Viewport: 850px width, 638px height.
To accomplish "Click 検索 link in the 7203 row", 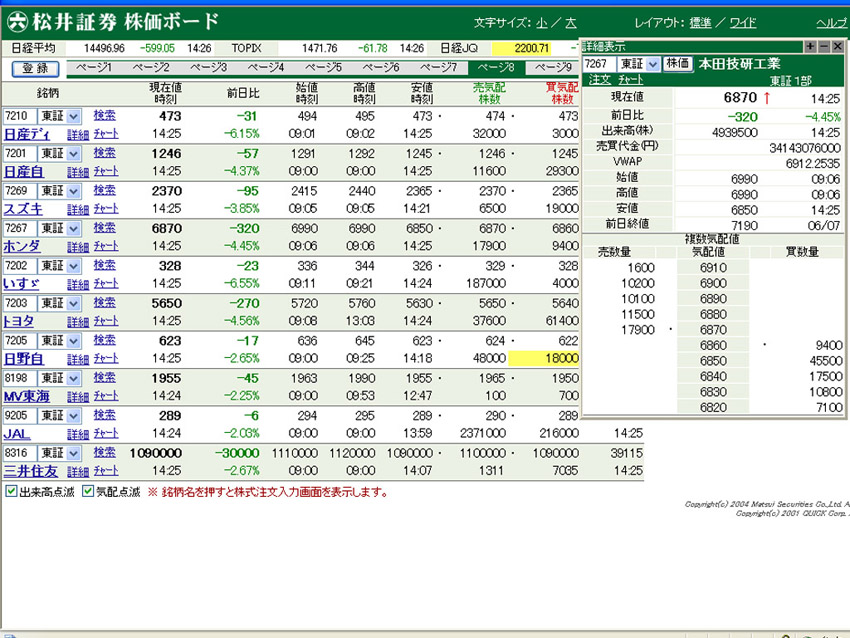I will [105, 302].
